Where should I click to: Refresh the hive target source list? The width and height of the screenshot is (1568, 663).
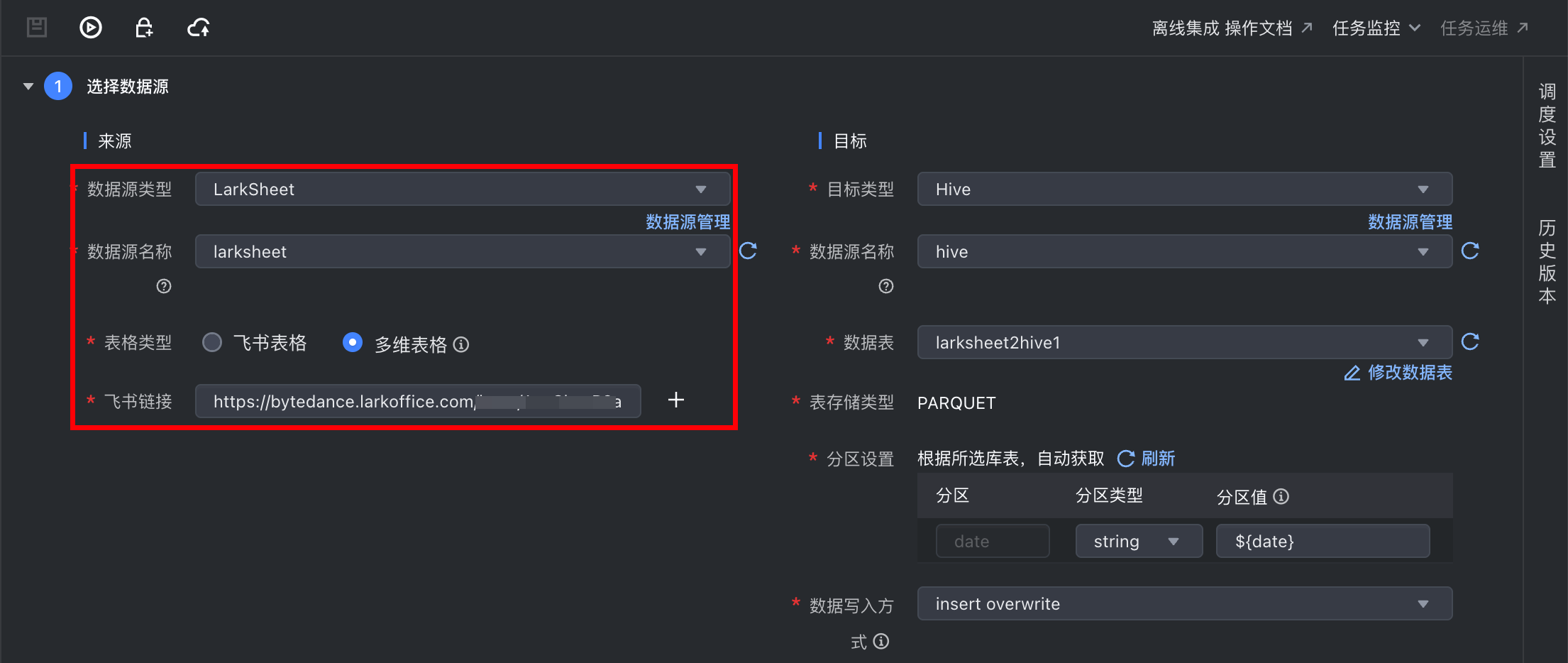[1470, 251]
